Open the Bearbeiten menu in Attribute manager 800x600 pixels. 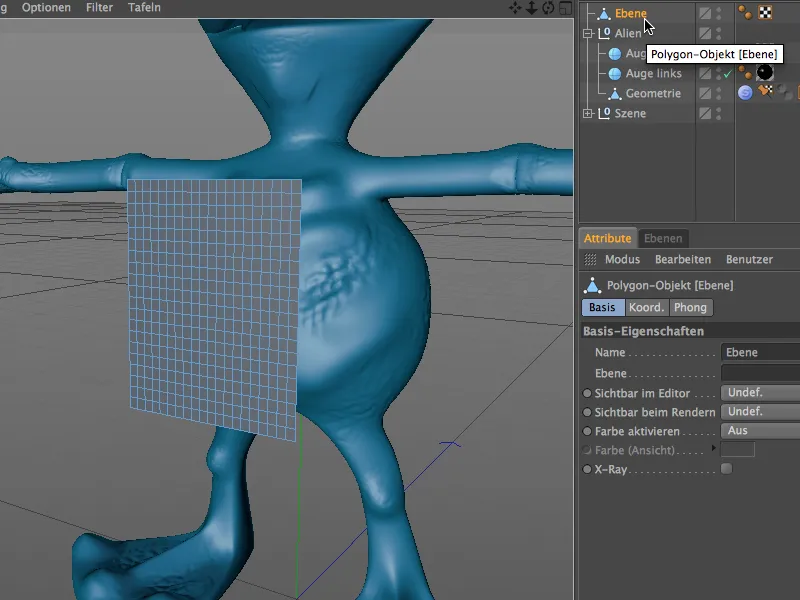click(x=683, y=260)
